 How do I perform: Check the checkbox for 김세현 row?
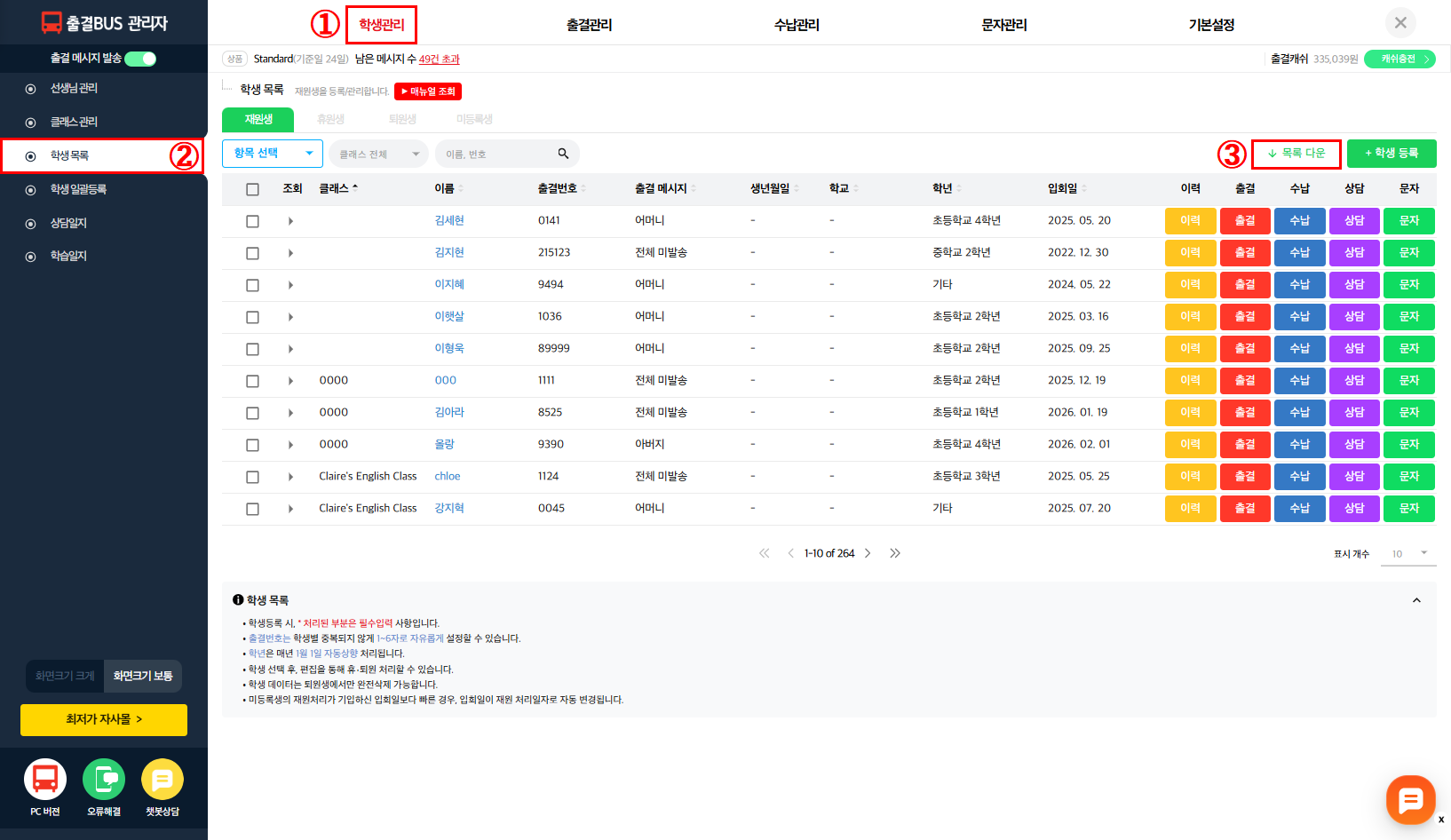coord(252,221)
